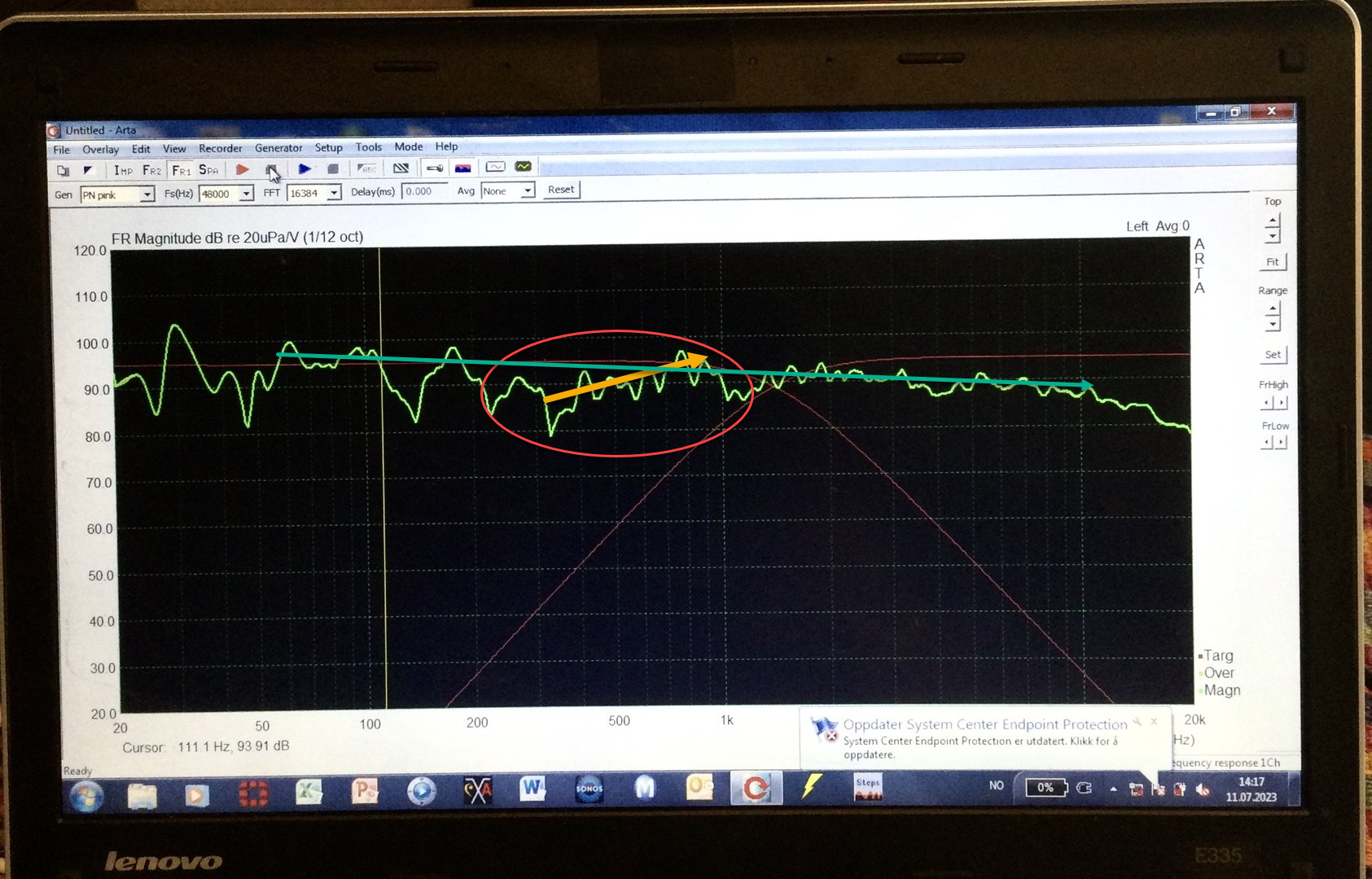
Task: Click the diagonal hatched toolbar icon
Action: [x=401, y=168]
